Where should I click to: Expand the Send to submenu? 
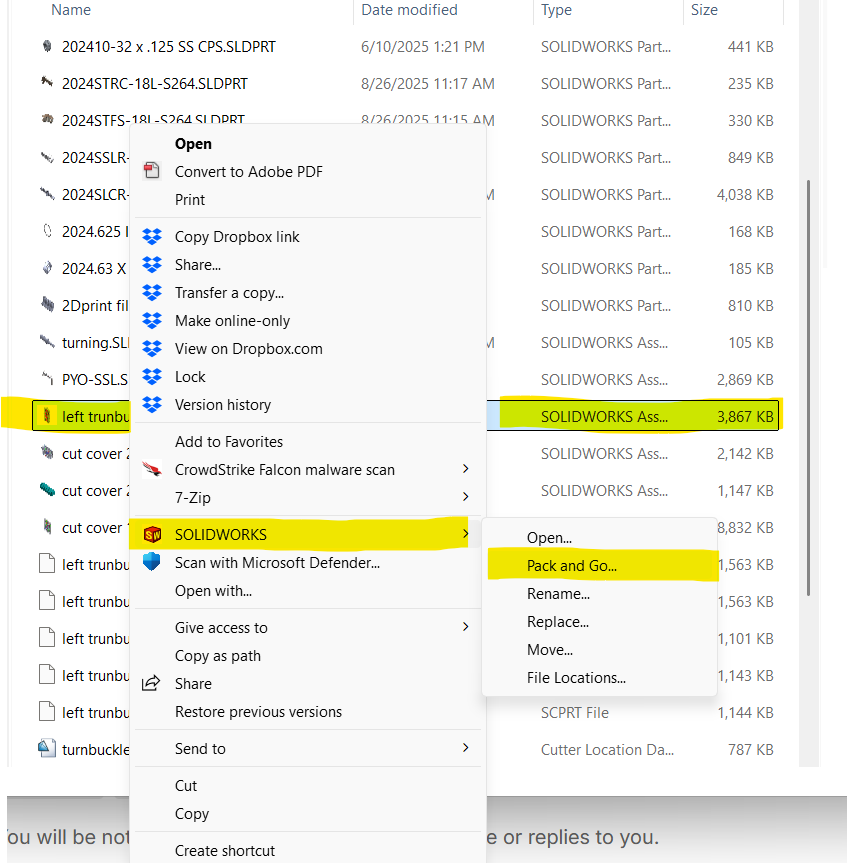tap(465, 749)
